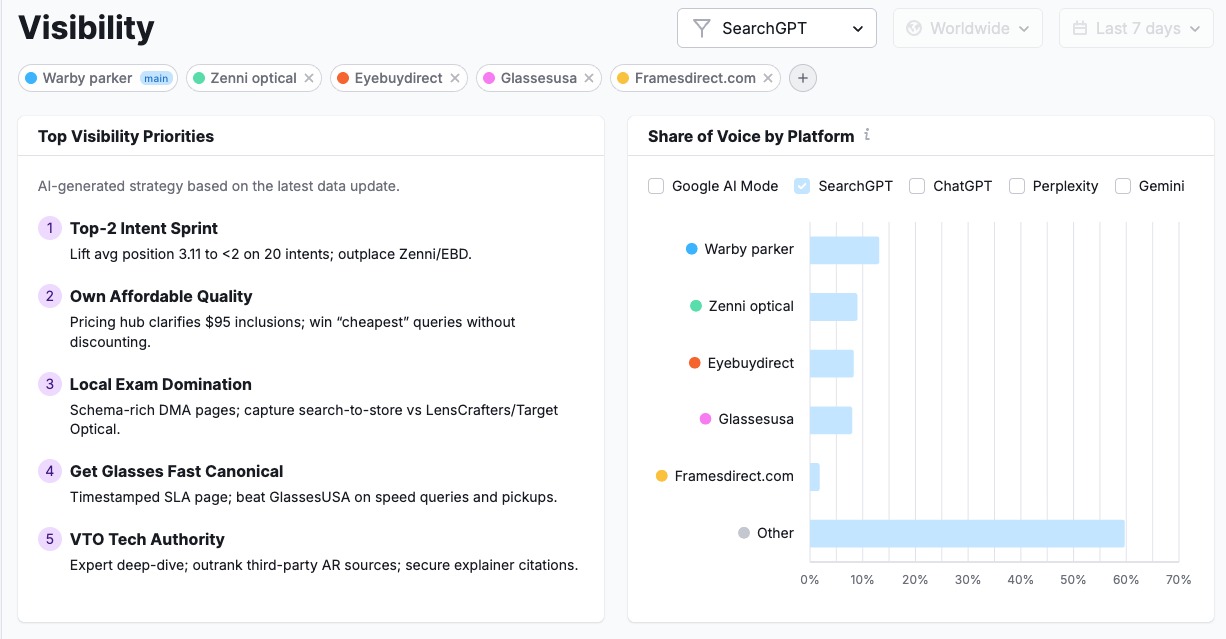Click the yellow Framesdirect.com chart legend dot
1226x639 pixels.
coord(662,476)
